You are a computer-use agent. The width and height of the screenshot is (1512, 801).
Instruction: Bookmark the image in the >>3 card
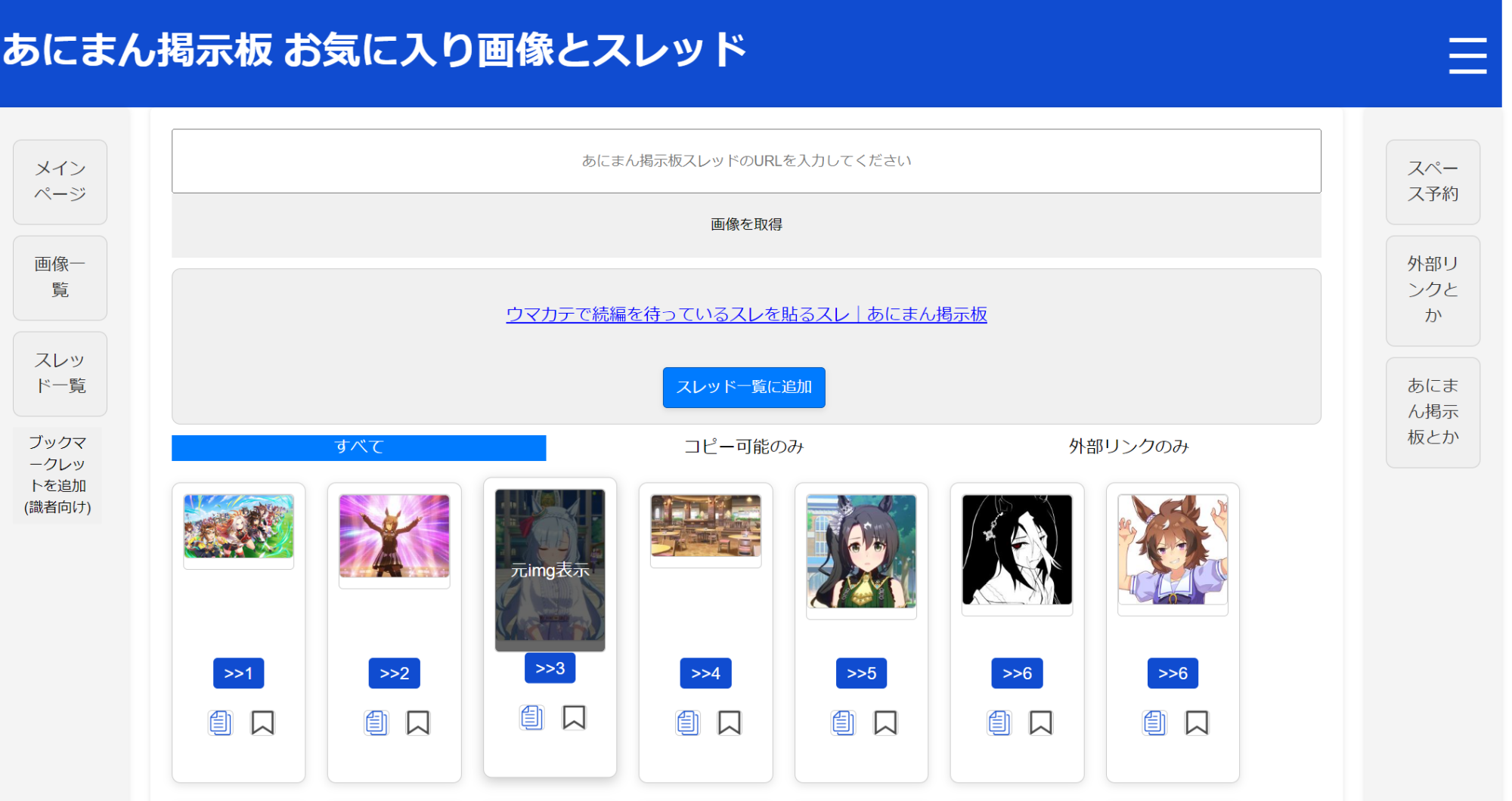pos(574,718)
